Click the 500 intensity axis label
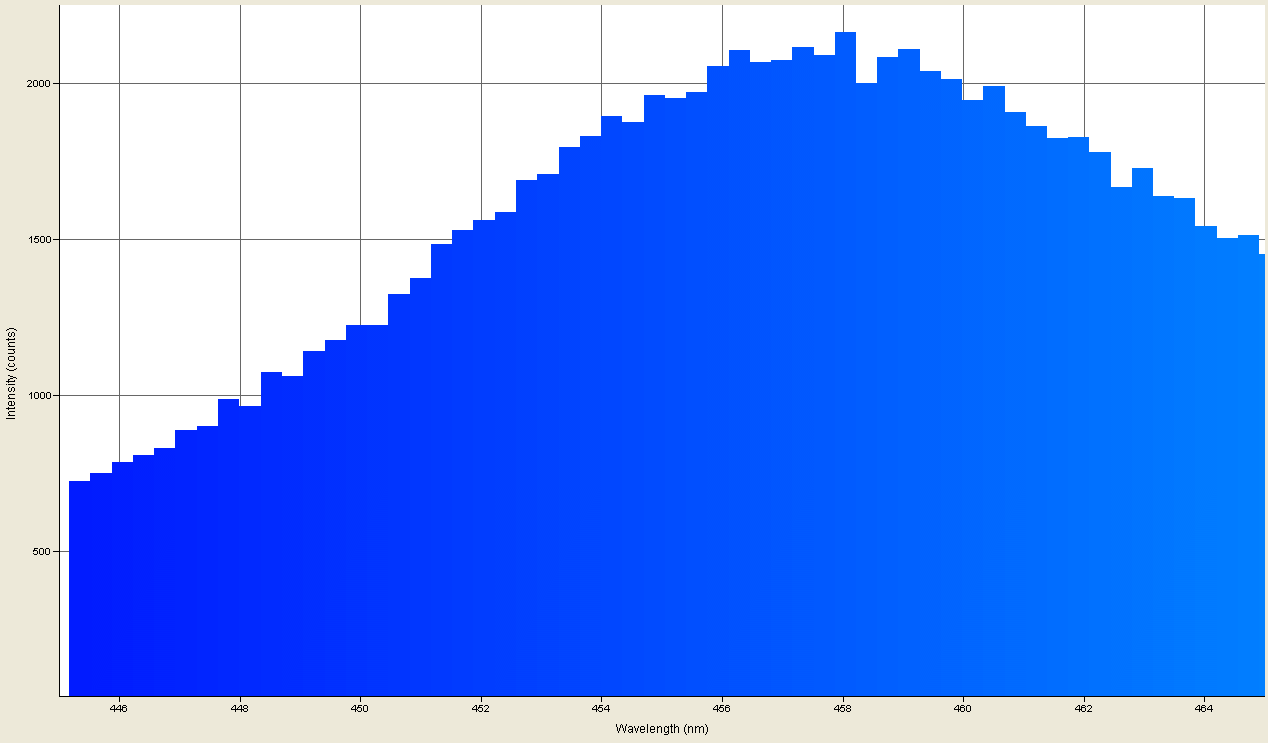The width and height of the screenshot is (1268, 743). point(44,552)
